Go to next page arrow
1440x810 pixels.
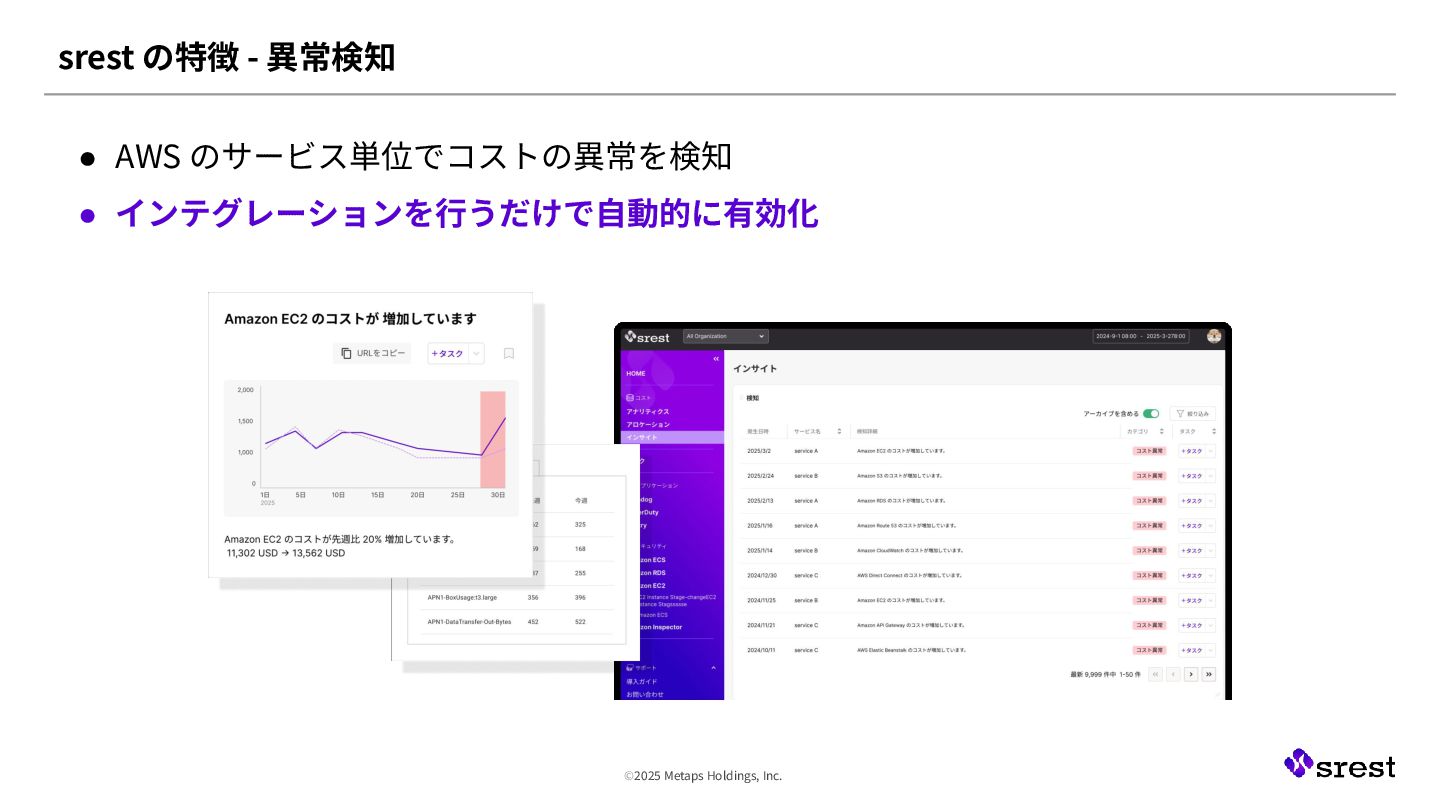click(1191, 674)
